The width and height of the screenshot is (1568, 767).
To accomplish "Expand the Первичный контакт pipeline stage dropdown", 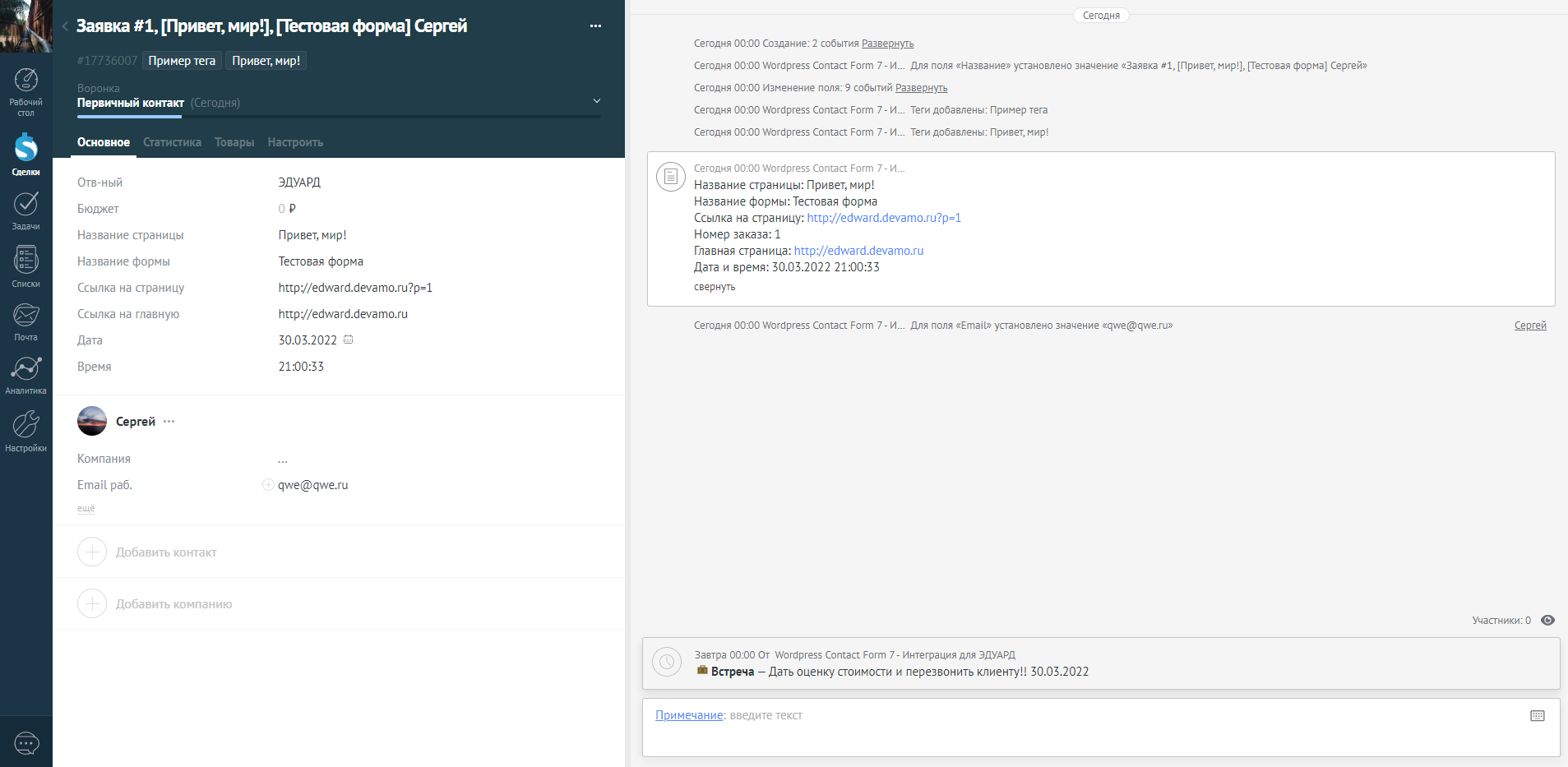I will 596,101.
